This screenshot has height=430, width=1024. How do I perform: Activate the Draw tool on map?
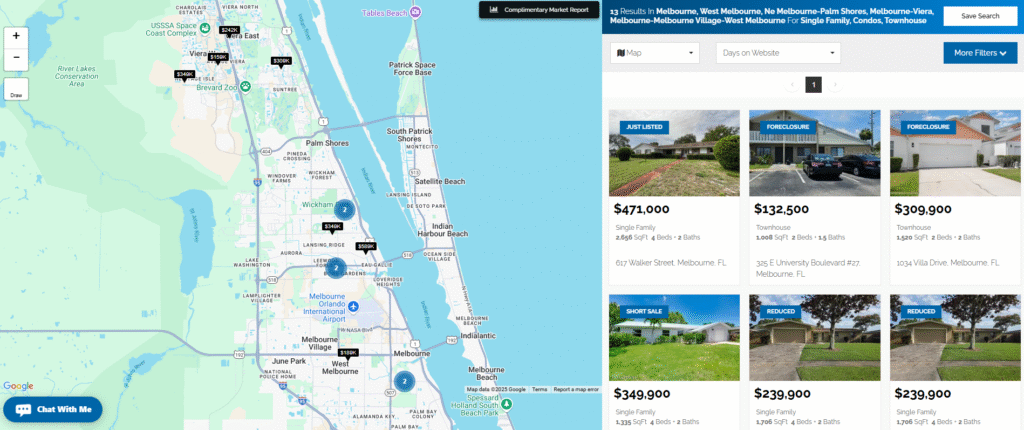(x=16, y=89)
